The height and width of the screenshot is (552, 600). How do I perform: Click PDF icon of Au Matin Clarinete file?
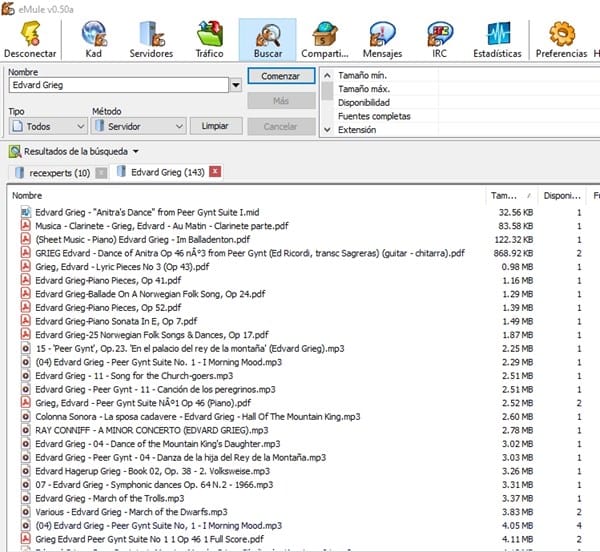26,226
